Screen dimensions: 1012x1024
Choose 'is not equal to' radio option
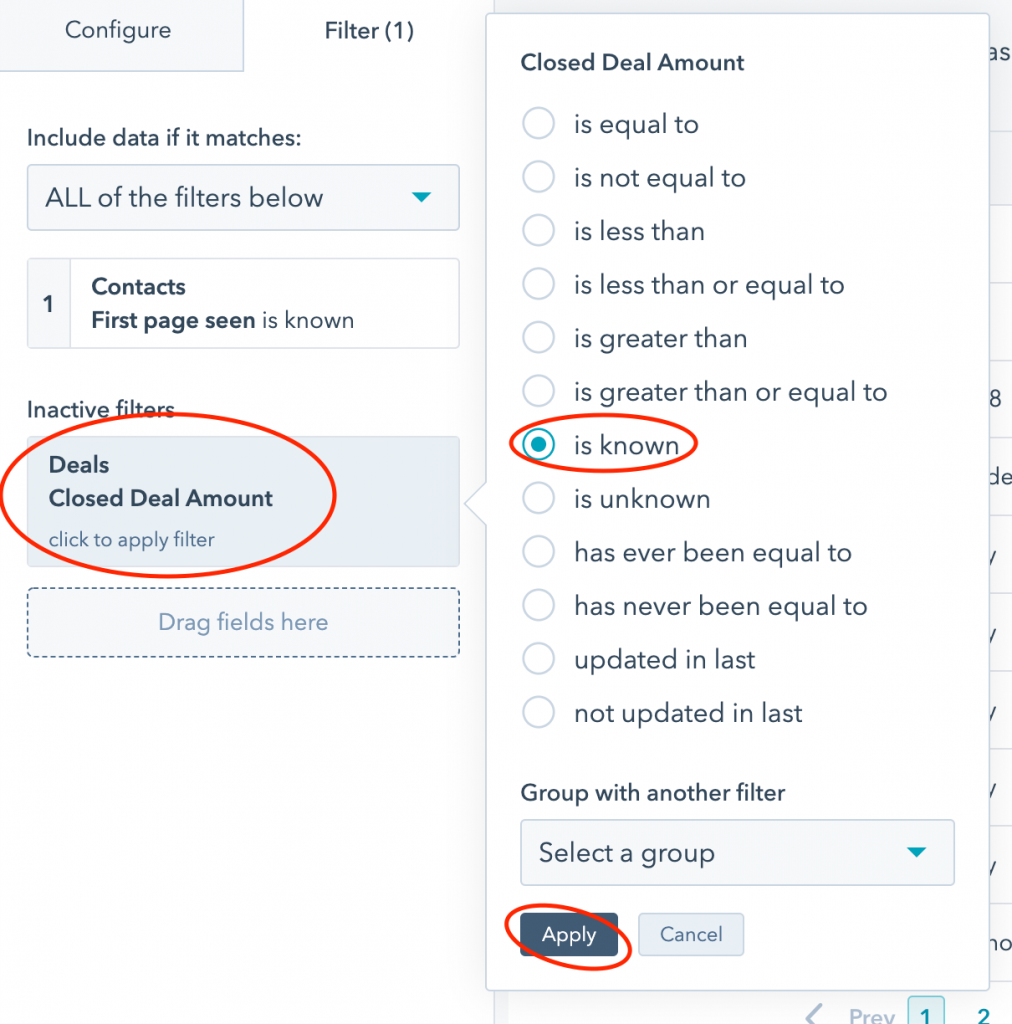tap(539, 178)
